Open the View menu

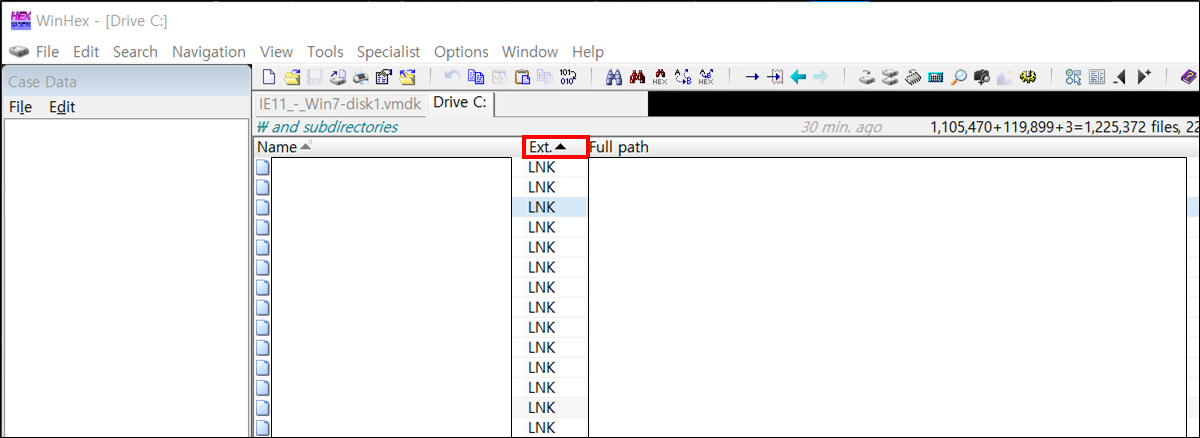pos(276,51)
